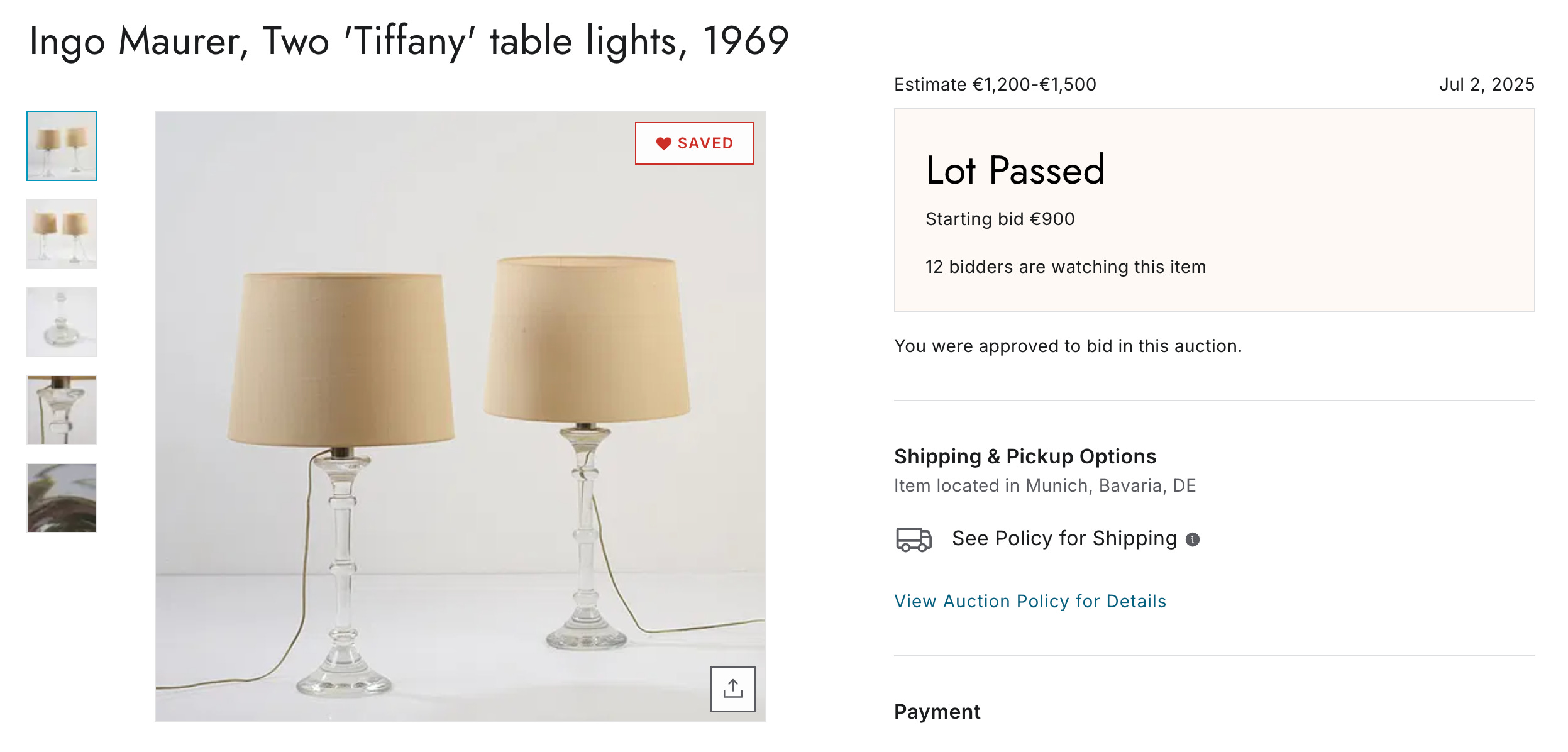Unsave the lot with the SAVED heart button

pyautogui.click(x=694, y=143)
